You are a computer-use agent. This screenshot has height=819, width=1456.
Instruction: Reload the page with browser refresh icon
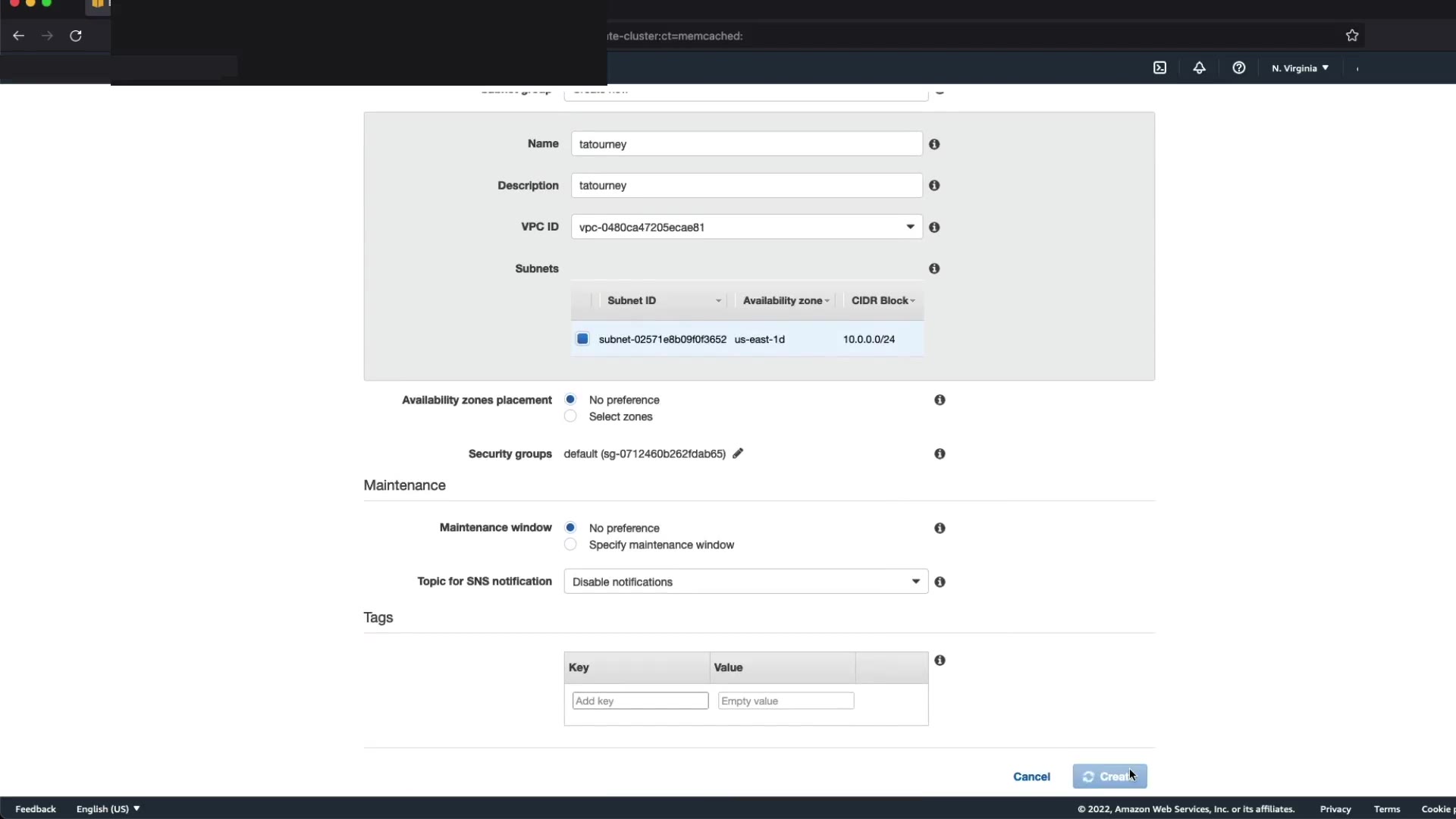pyautogui.click(x=76, y=36)
